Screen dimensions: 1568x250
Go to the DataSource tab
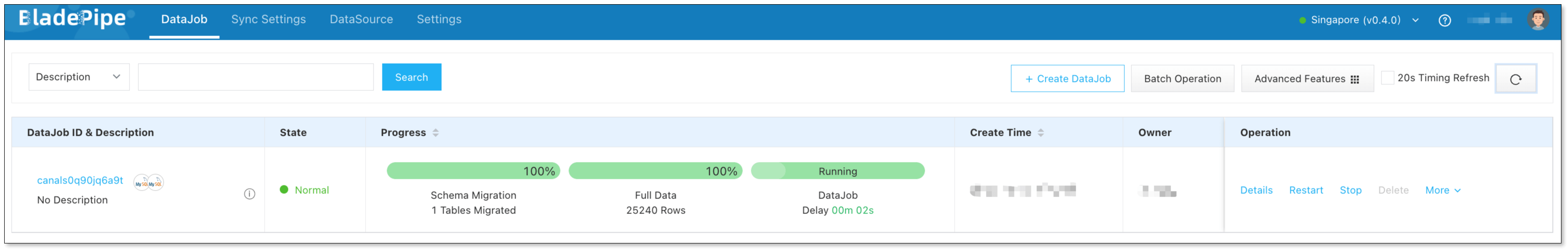pyautogui.click(x=361, y=20)
